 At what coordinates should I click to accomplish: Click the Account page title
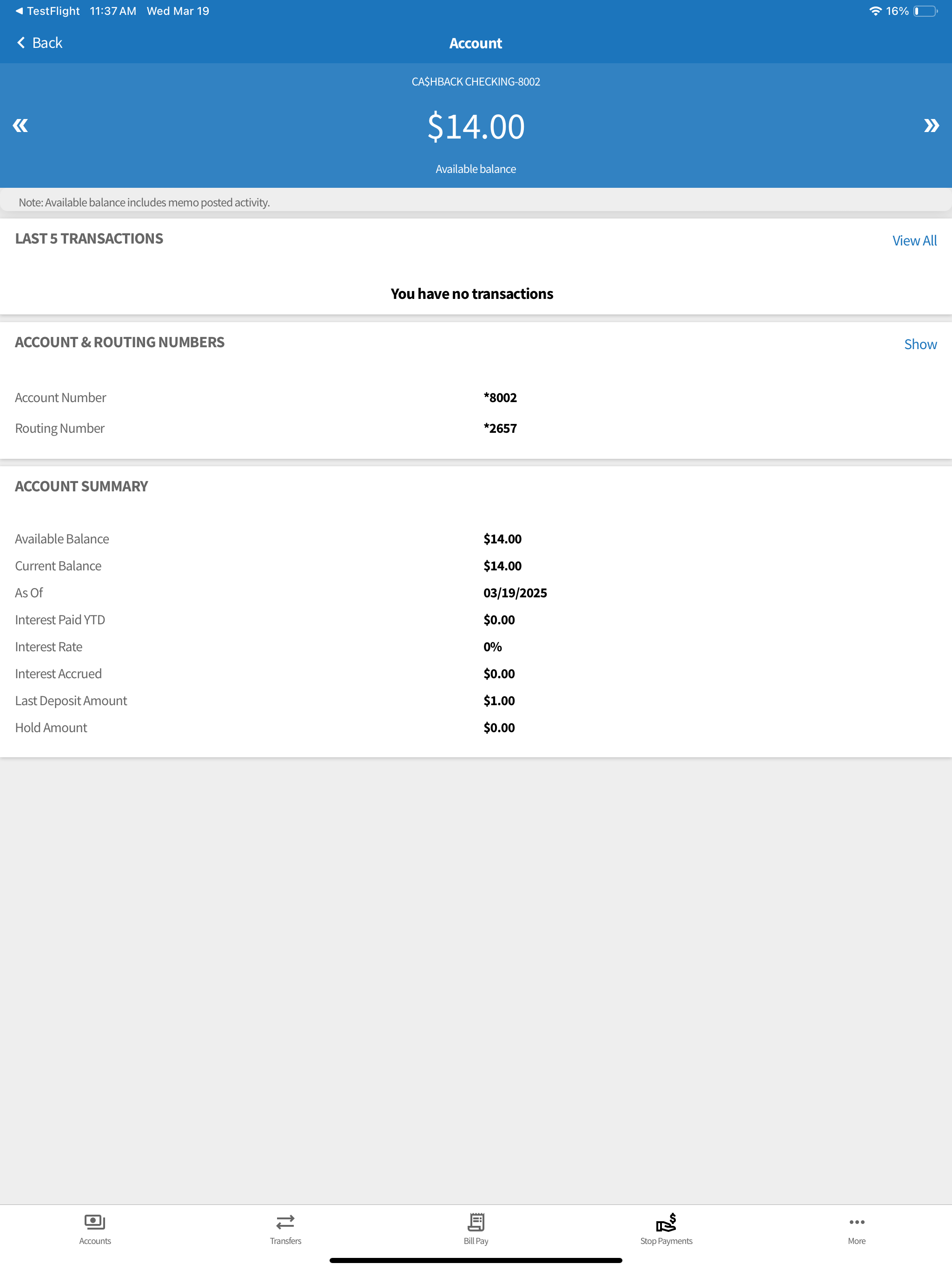click(476, 43)
